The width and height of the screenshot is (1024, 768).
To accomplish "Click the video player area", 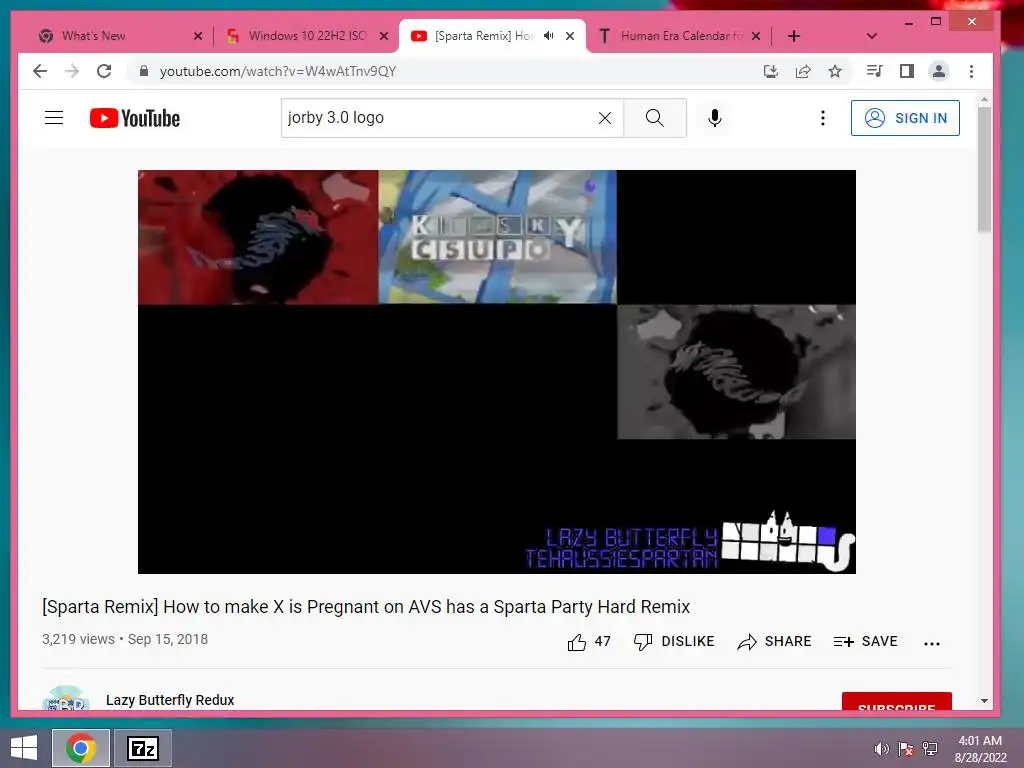I will 496,372.
